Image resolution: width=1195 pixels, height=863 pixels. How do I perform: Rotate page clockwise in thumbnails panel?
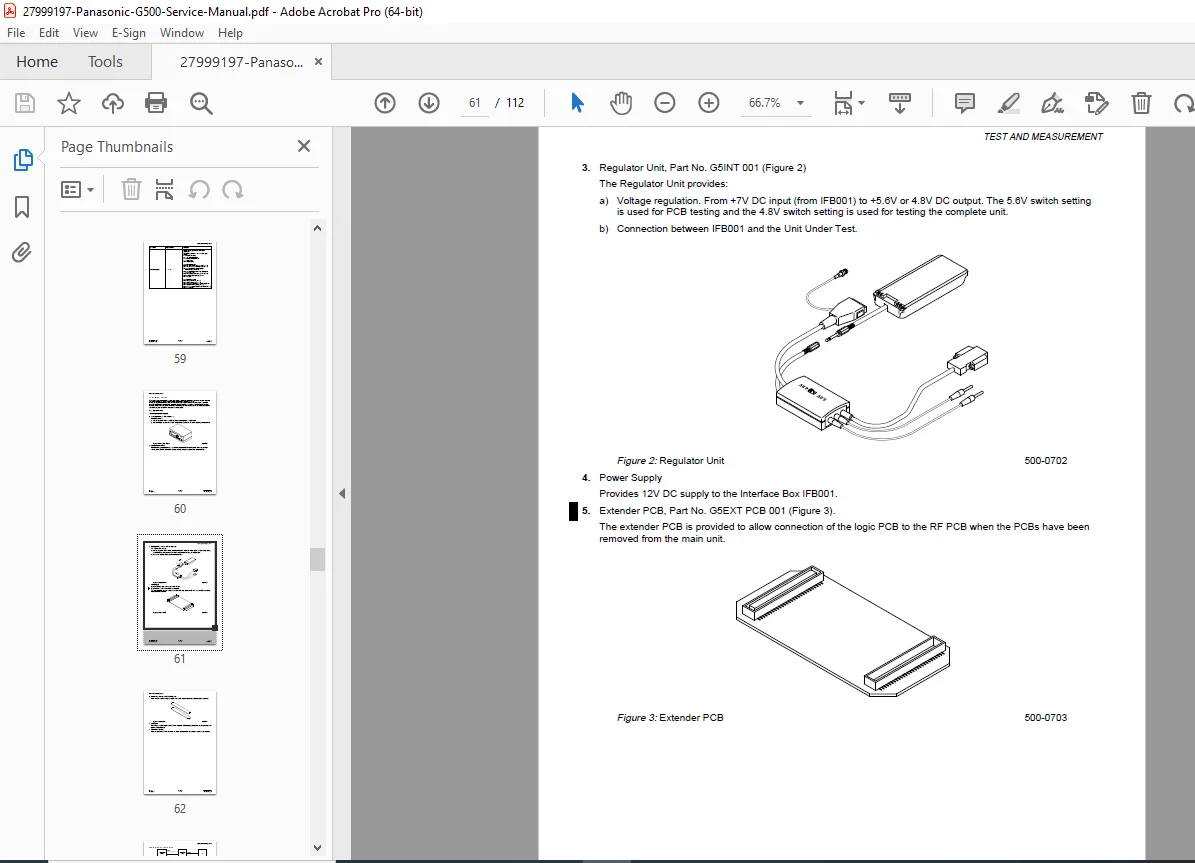click(x=232, y=189)
